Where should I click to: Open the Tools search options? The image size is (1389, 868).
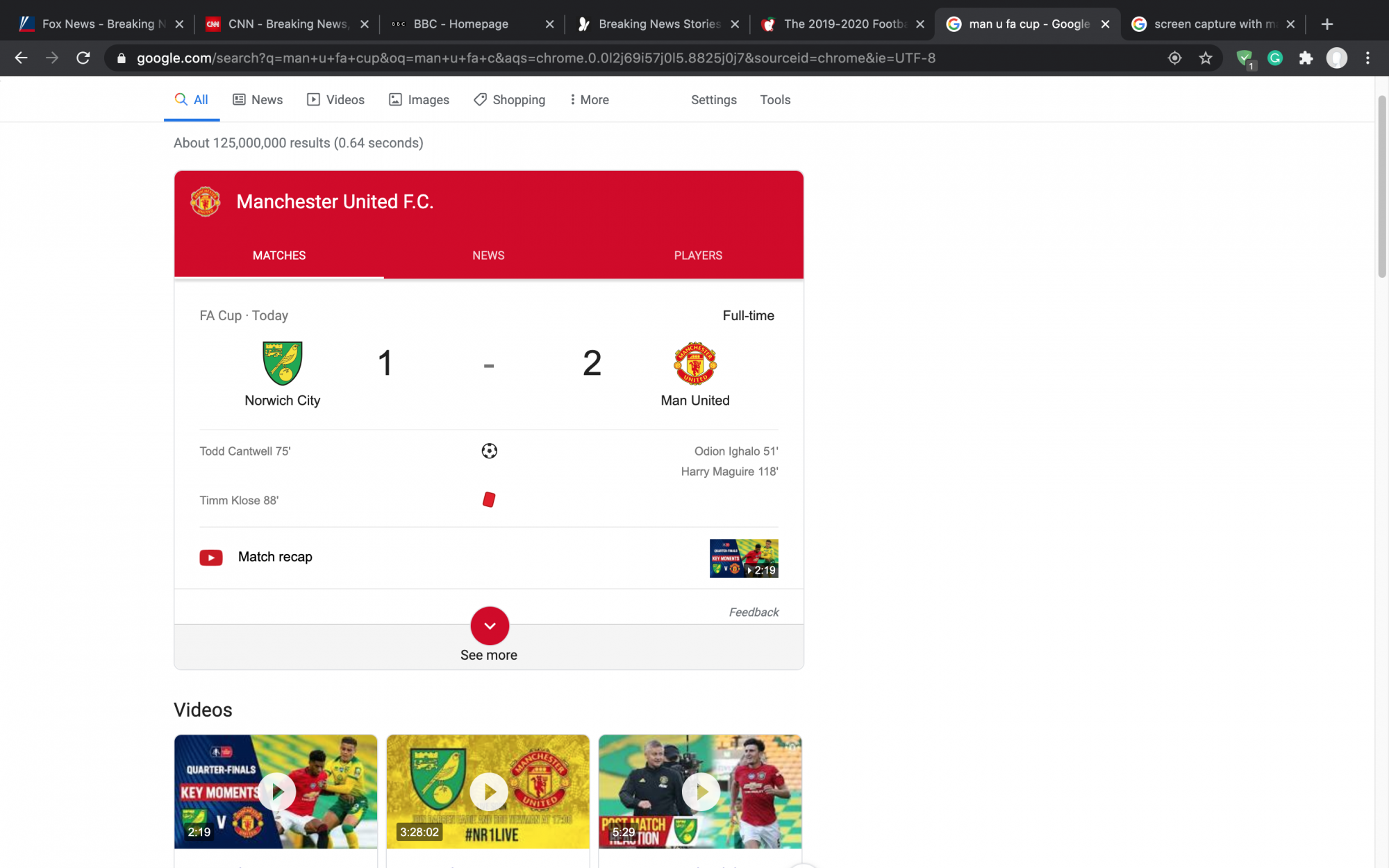775,100
